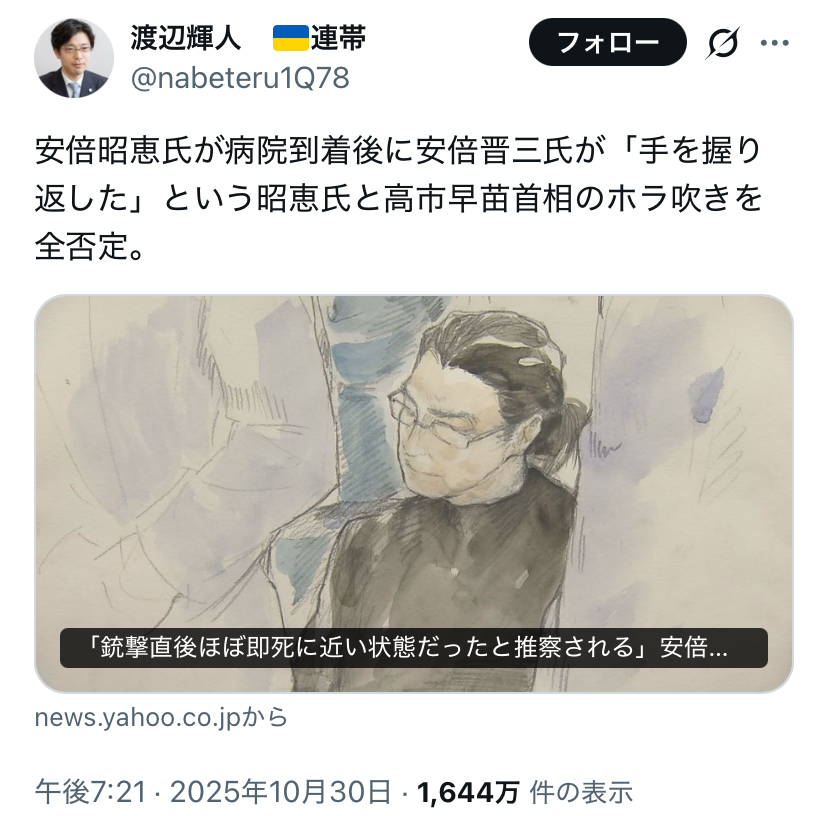Click the tweet's first line starting 安倍昭恵氏が
Screen dimensions: 828x816
tap(399, 152)
